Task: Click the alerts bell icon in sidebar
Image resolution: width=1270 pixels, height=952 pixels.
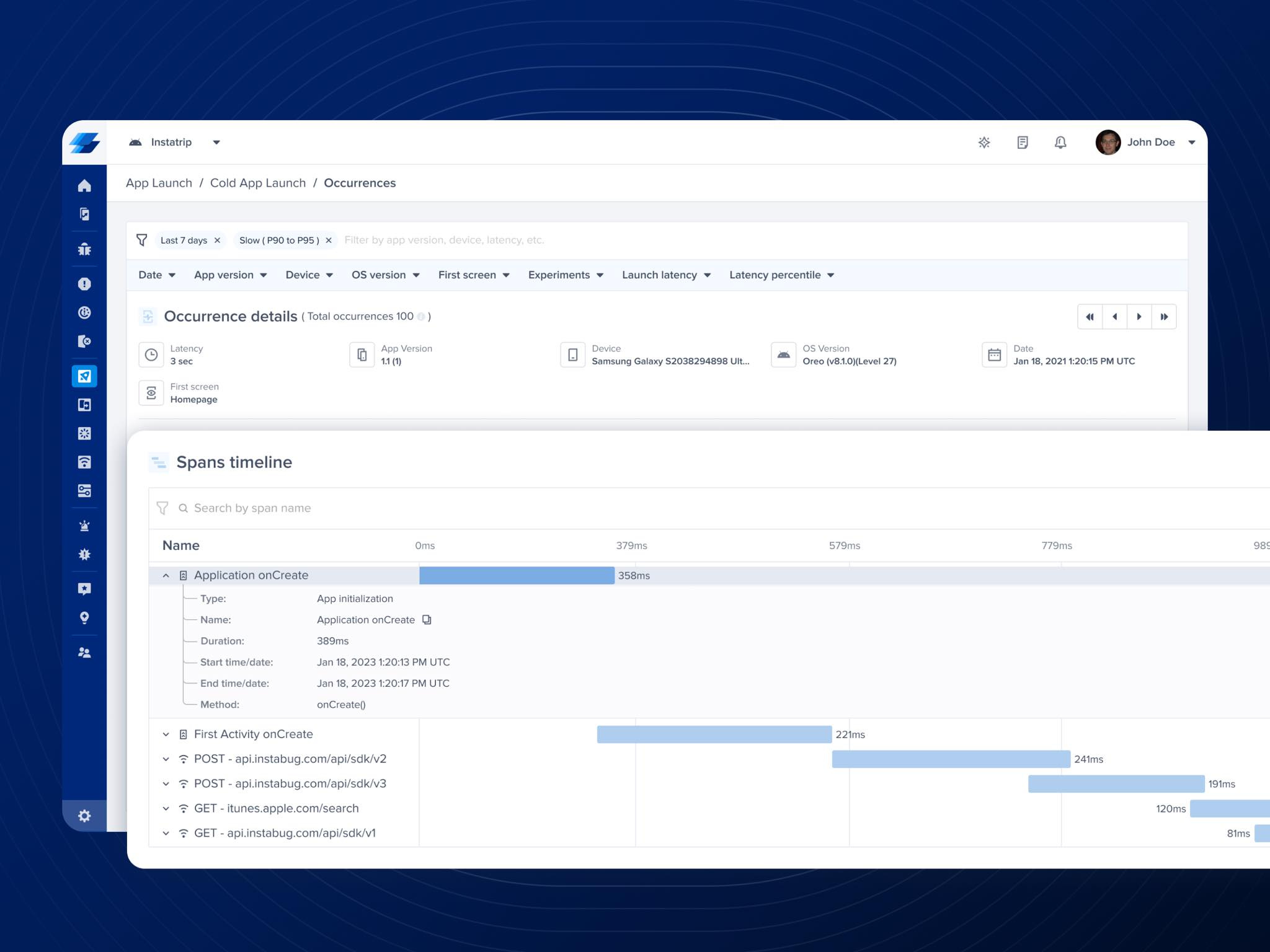Action: coord(85,525)
